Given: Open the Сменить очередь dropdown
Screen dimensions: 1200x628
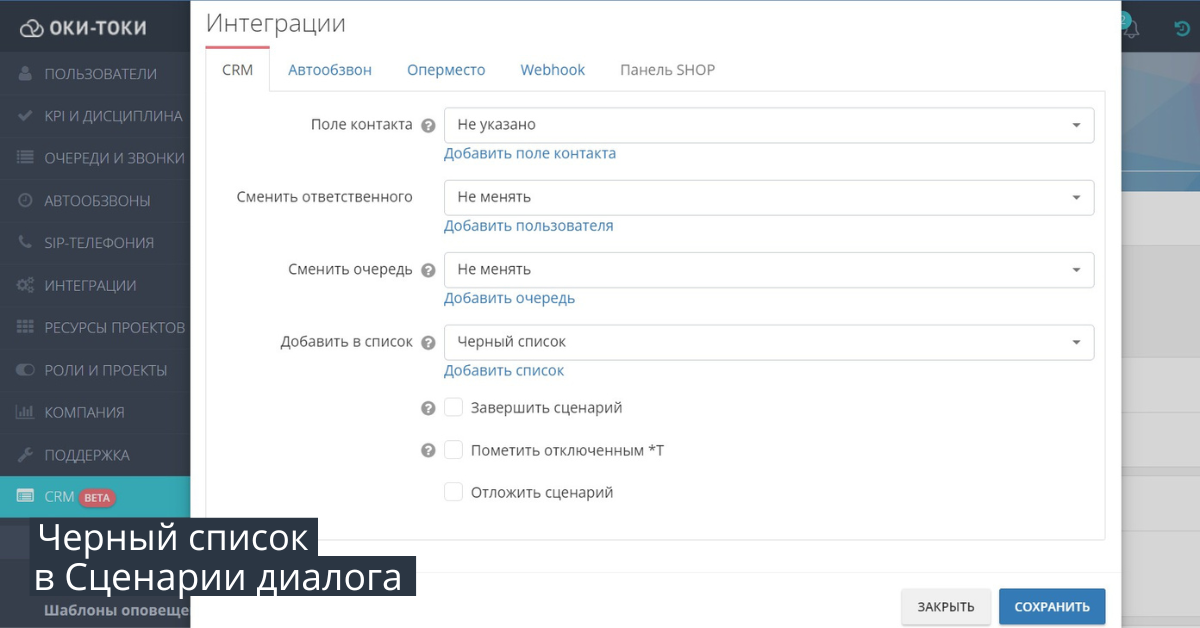Looking at the screenshot, I should [768, 270].
